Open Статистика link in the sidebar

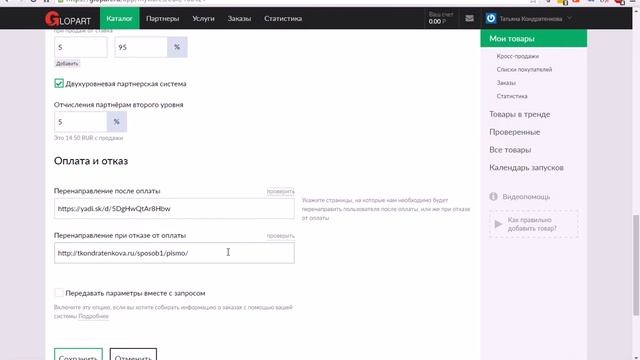512,96
